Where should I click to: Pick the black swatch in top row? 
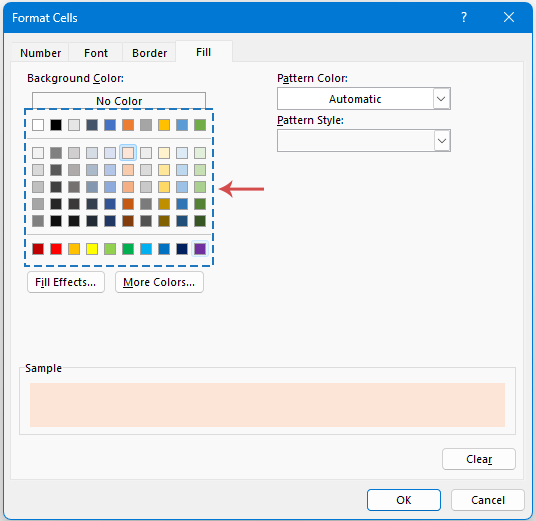click(56, 125)
